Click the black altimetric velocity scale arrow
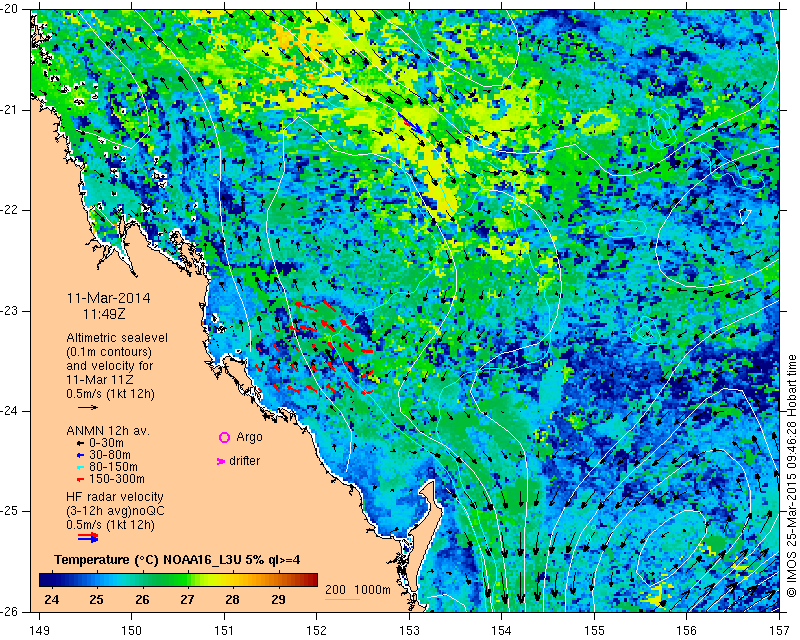Viewport: 800px width, 640px height. pos(88,407)
